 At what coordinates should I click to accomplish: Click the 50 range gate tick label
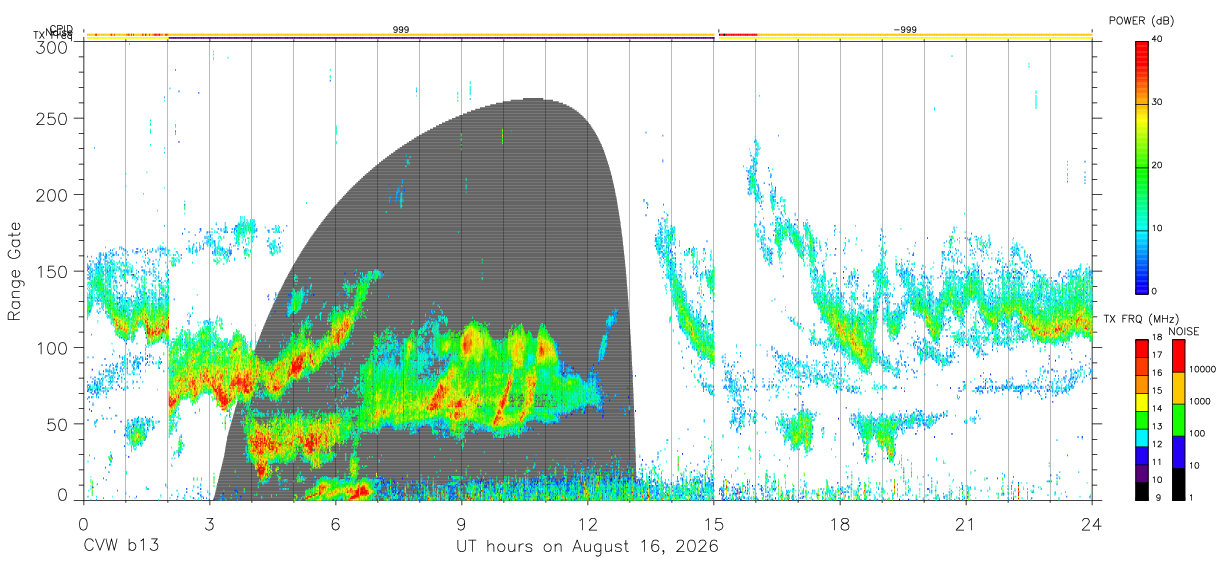point(58,424)
